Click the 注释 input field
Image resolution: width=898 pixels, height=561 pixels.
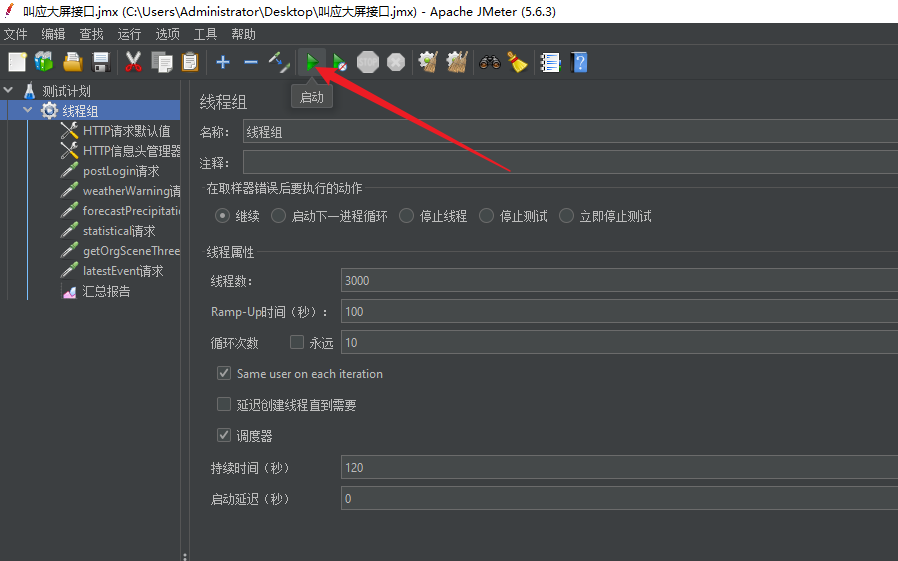pyautogui.click(x=570, y=163)
